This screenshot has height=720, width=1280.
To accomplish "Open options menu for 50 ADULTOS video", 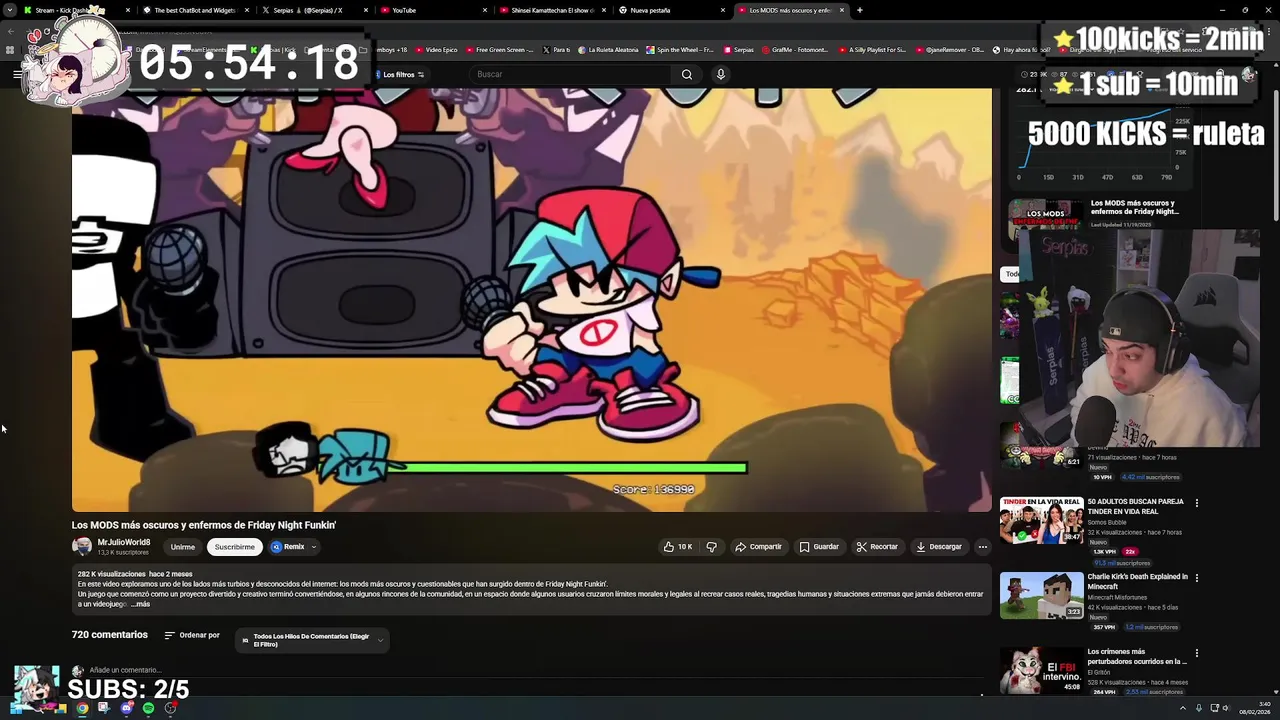I will click(1197, 503).
